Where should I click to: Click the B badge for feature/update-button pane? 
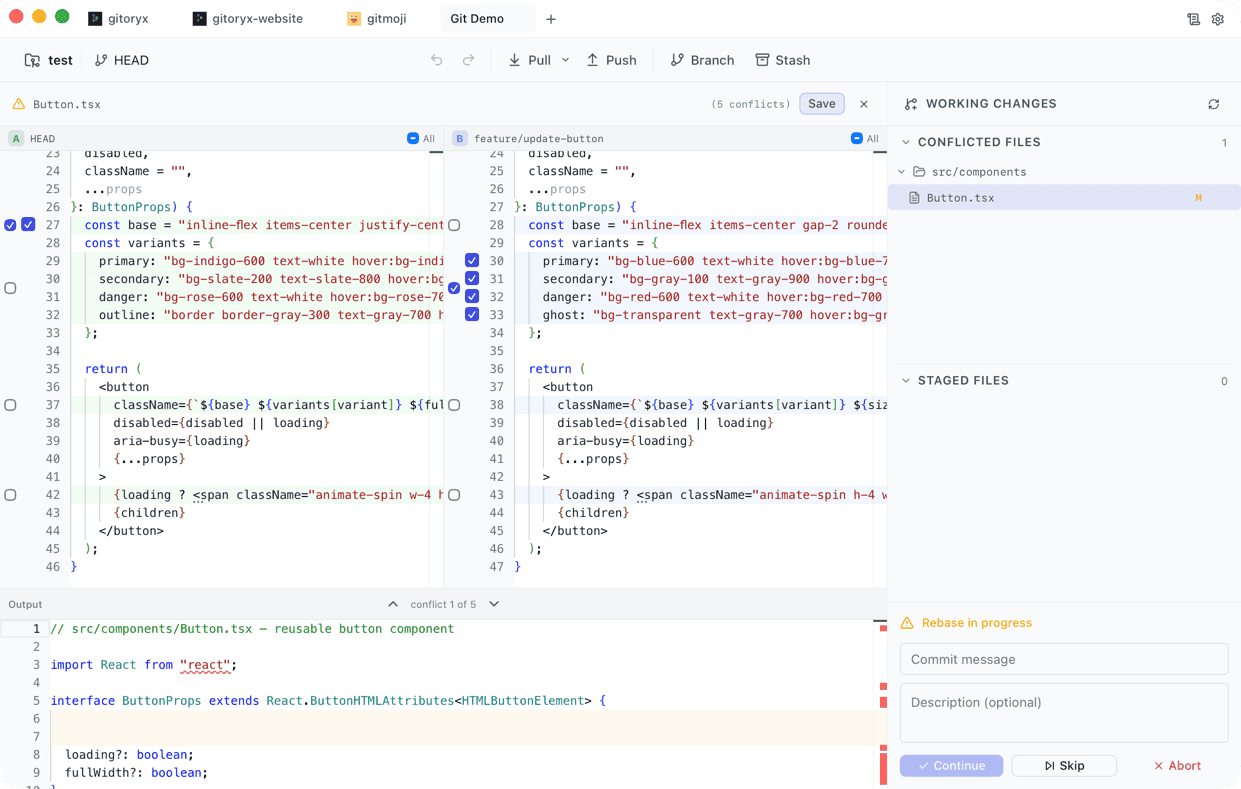[460, 139]
